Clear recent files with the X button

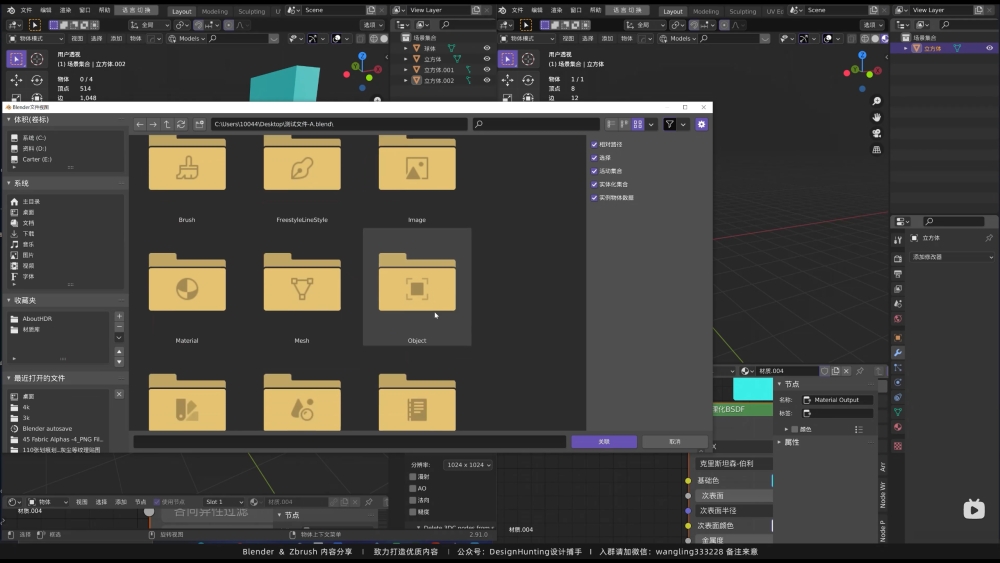point(119,395)
